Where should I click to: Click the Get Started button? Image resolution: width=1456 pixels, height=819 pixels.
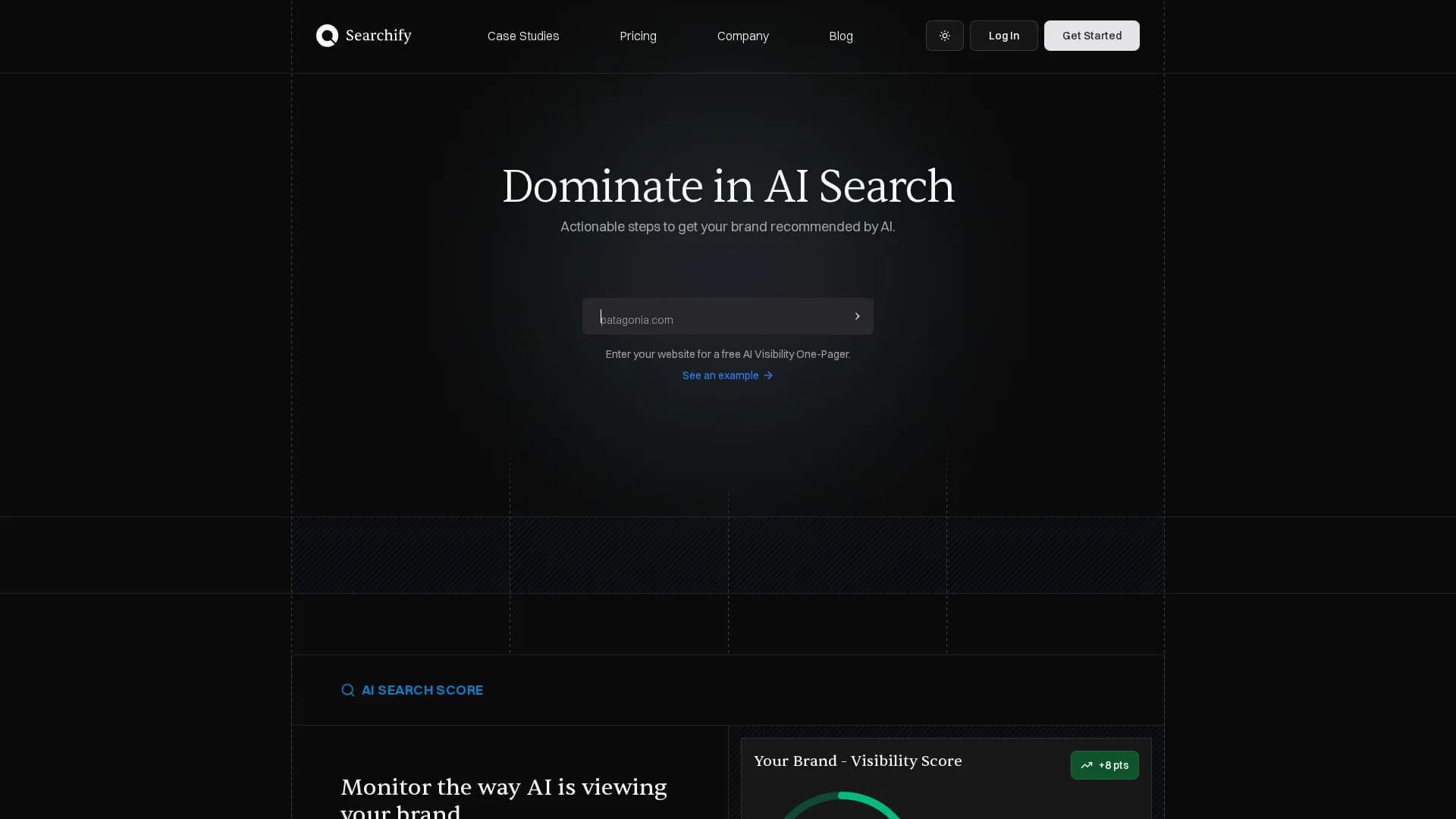click(1091, 36)
